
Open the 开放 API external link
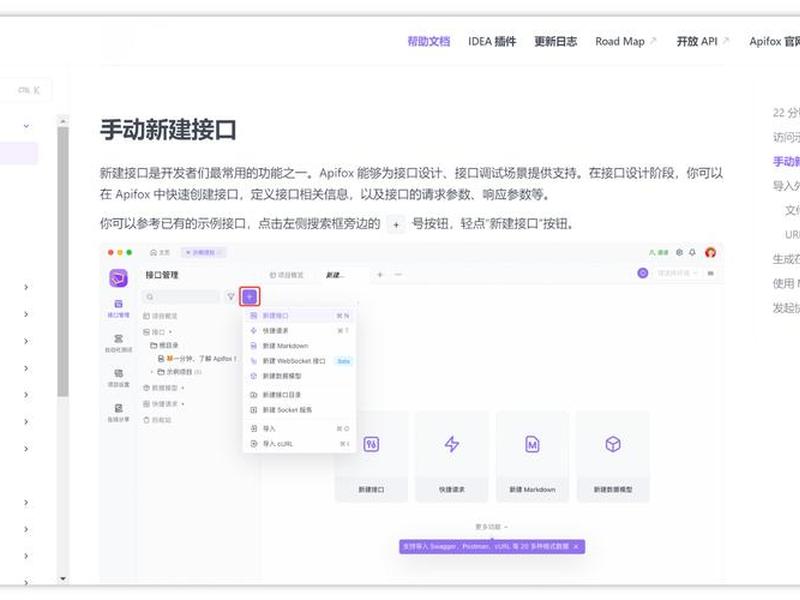click(703, 41)
